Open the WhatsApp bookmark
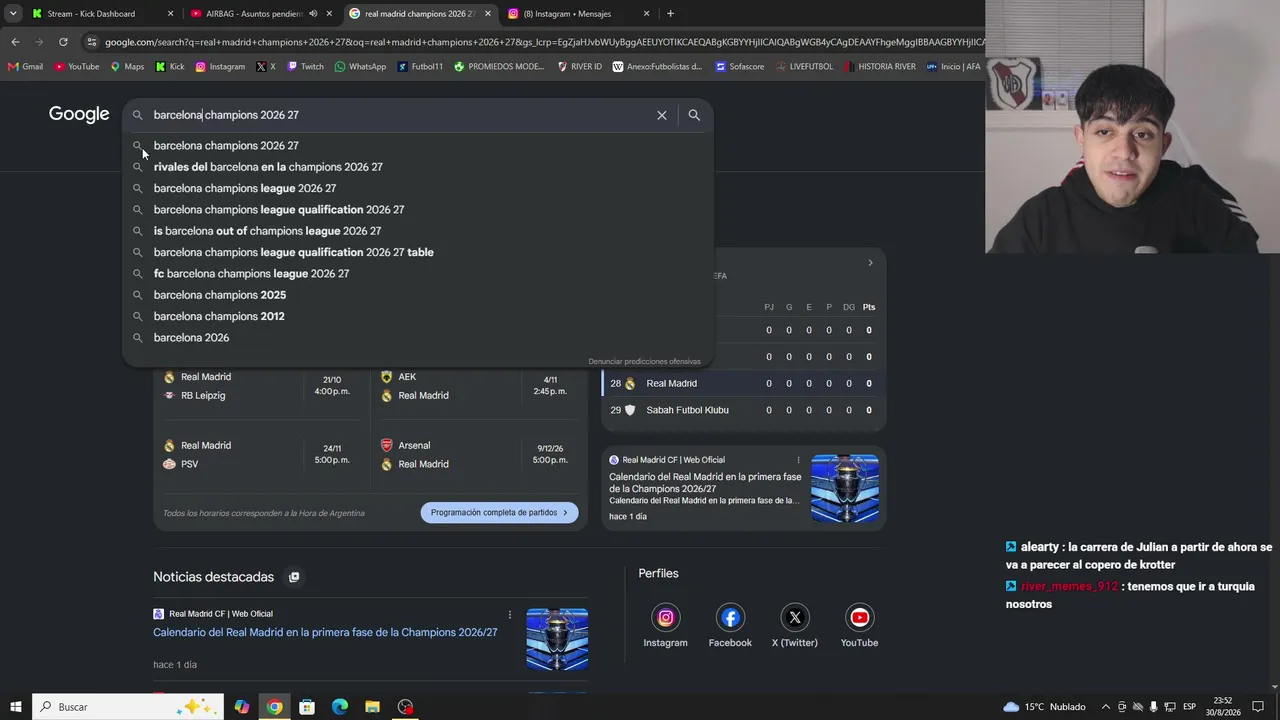Viewport: 1280px width, 720px height. pos(360,67)
